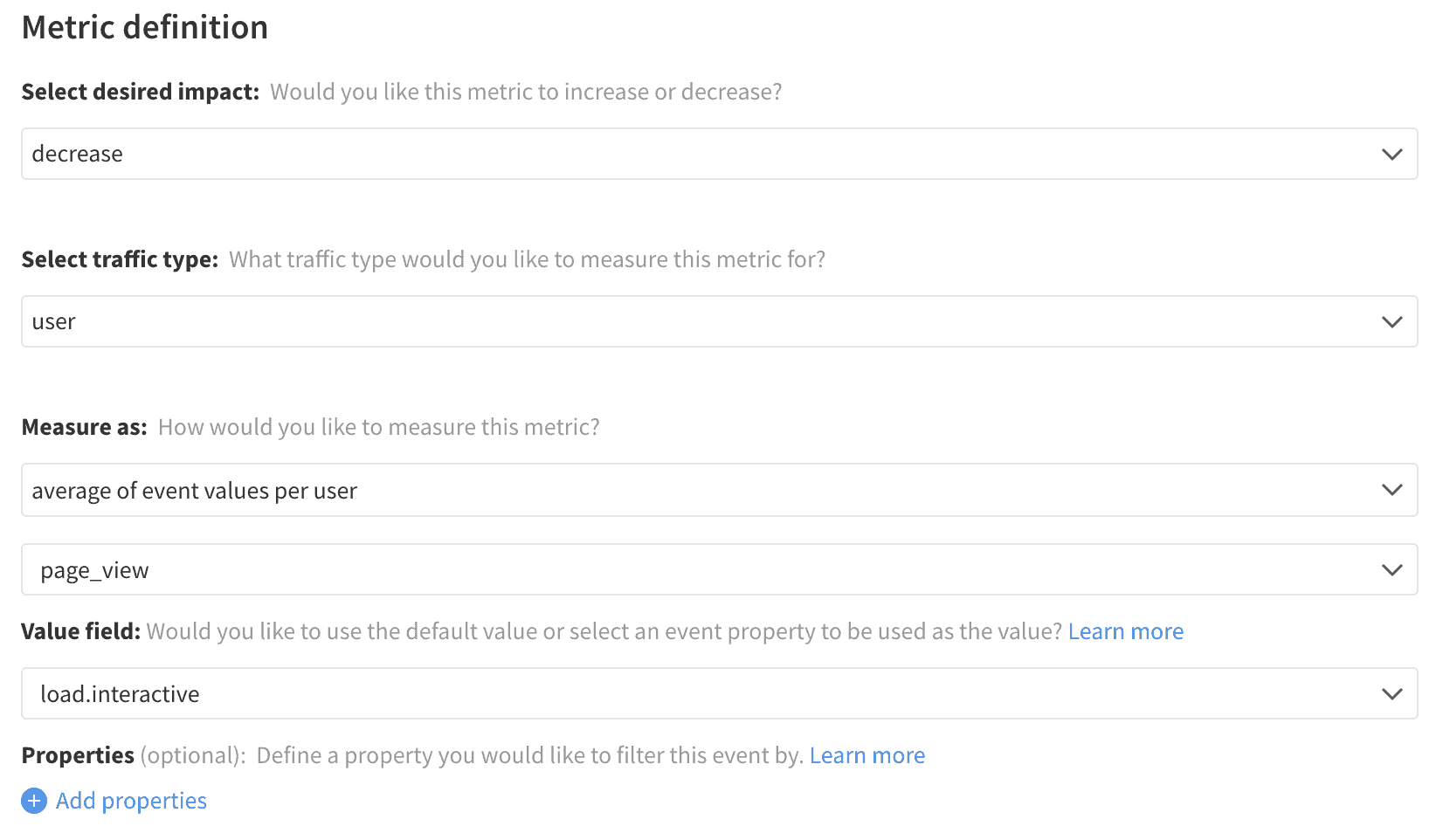Click the 'Value field:' label
The width and height of the screenshot is (1443, 840).
pos(81,631)
